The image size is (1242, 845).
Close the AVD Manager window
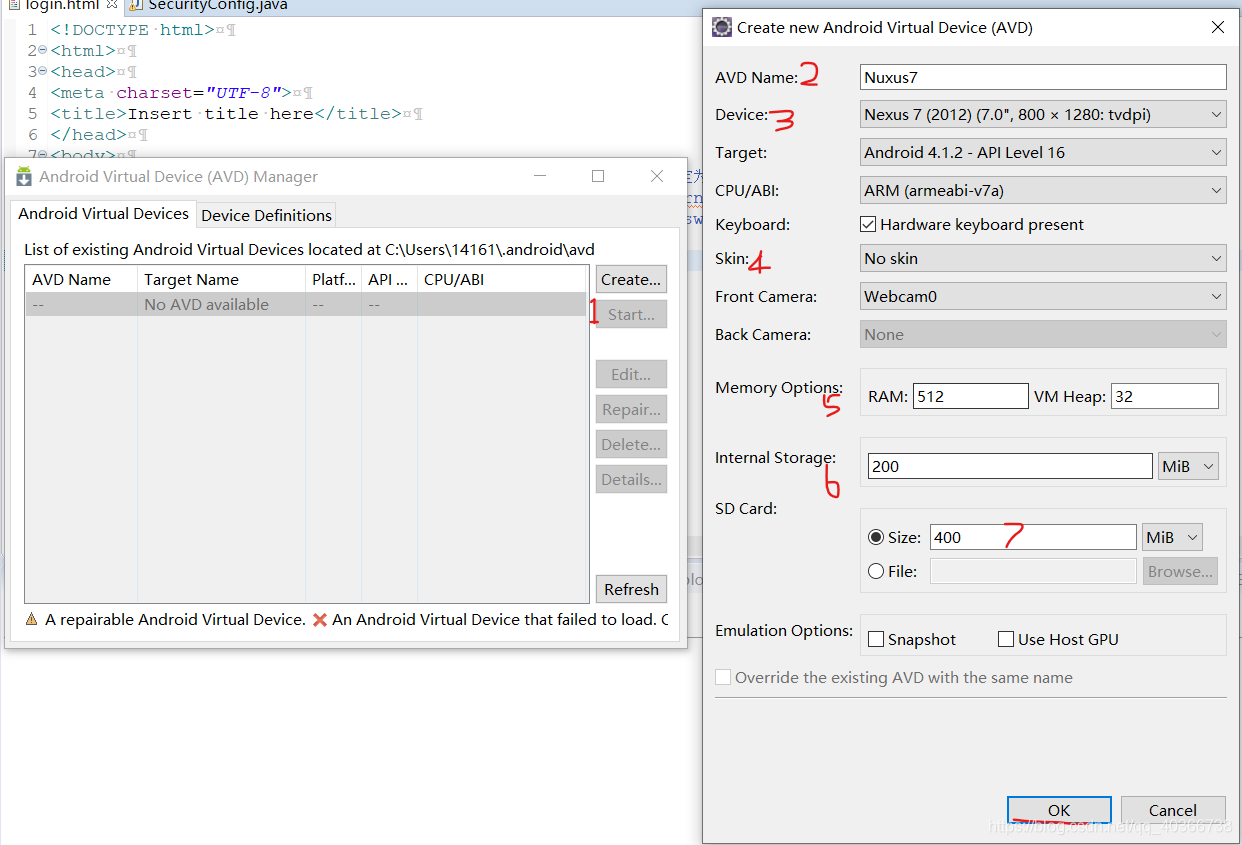pos(657,176)
